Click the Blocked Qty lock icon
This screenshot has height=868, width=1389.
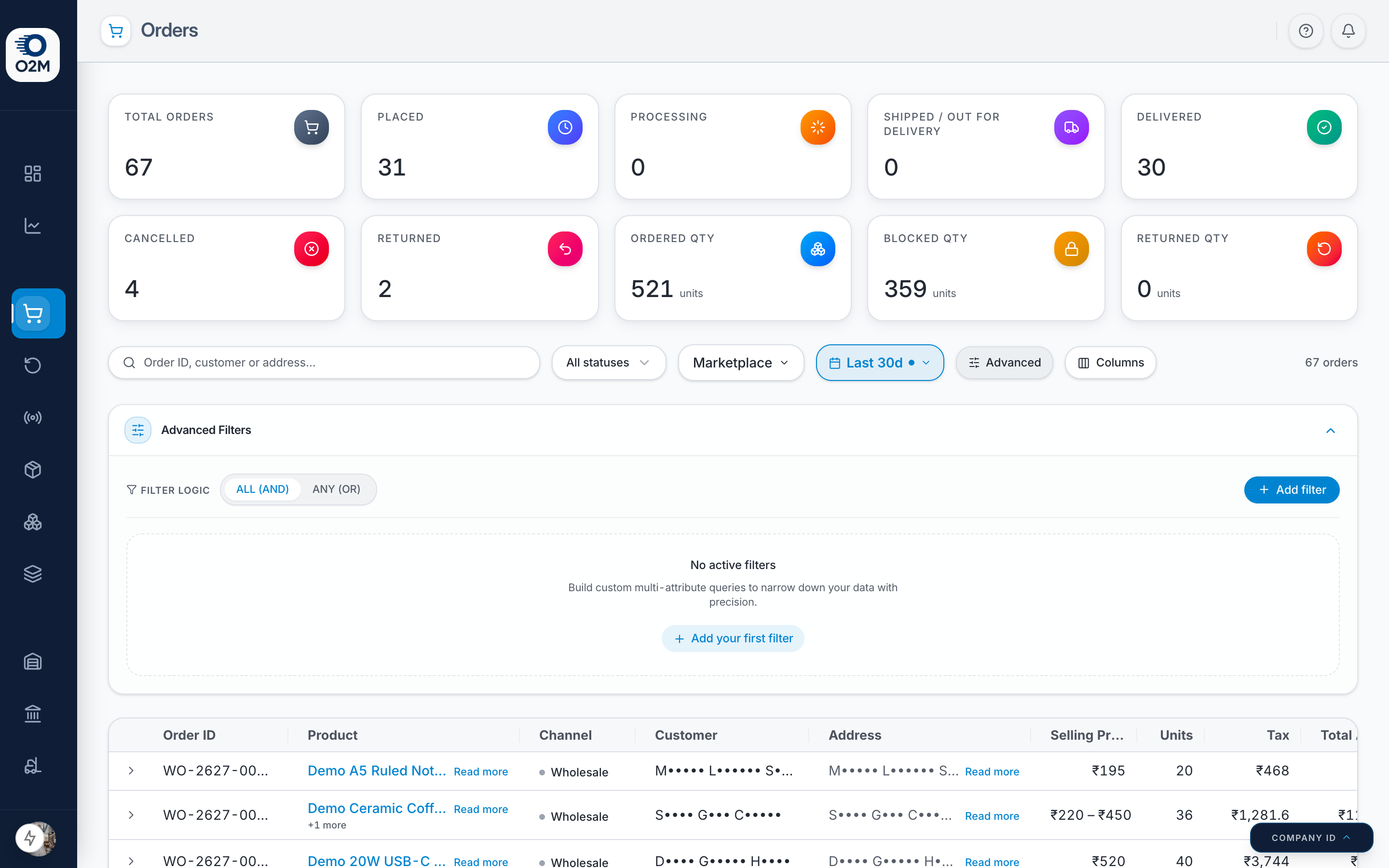[x=1071, y=248]
